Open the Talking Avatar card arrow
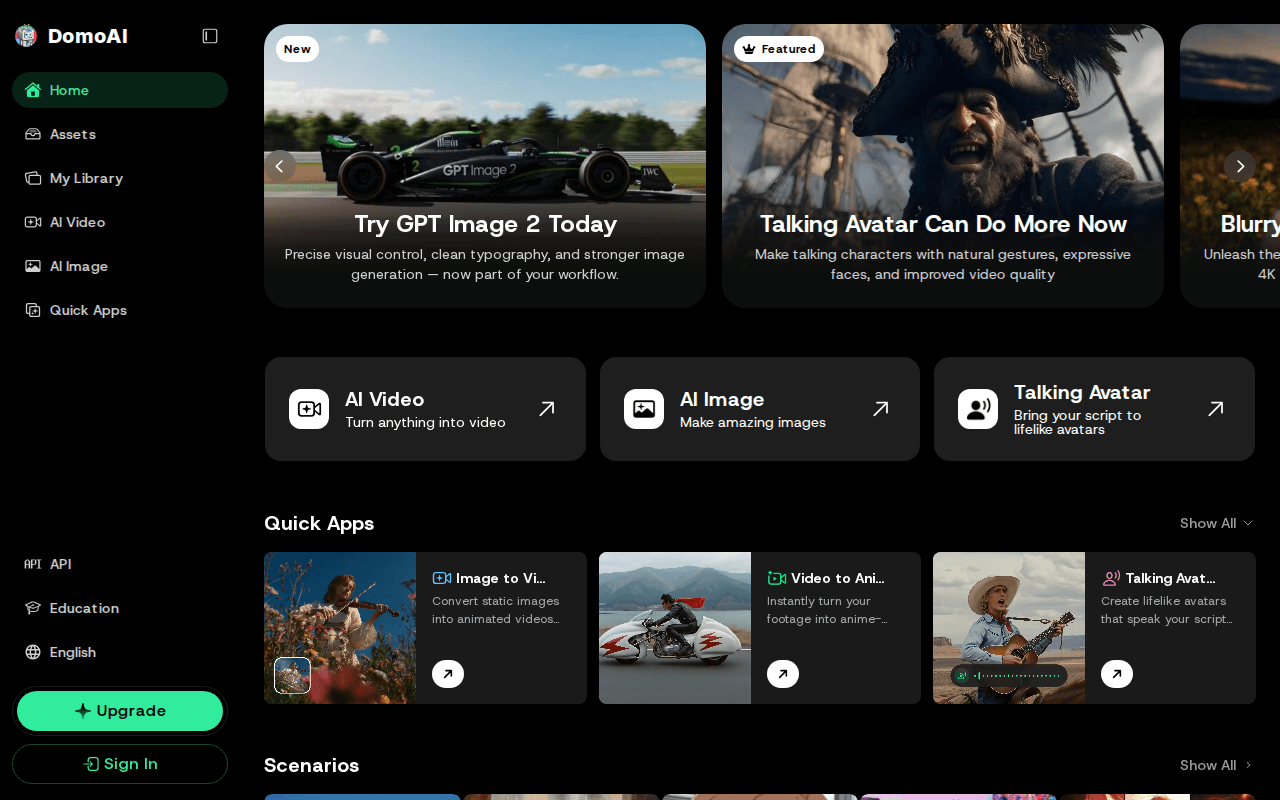 [1216, 408]
